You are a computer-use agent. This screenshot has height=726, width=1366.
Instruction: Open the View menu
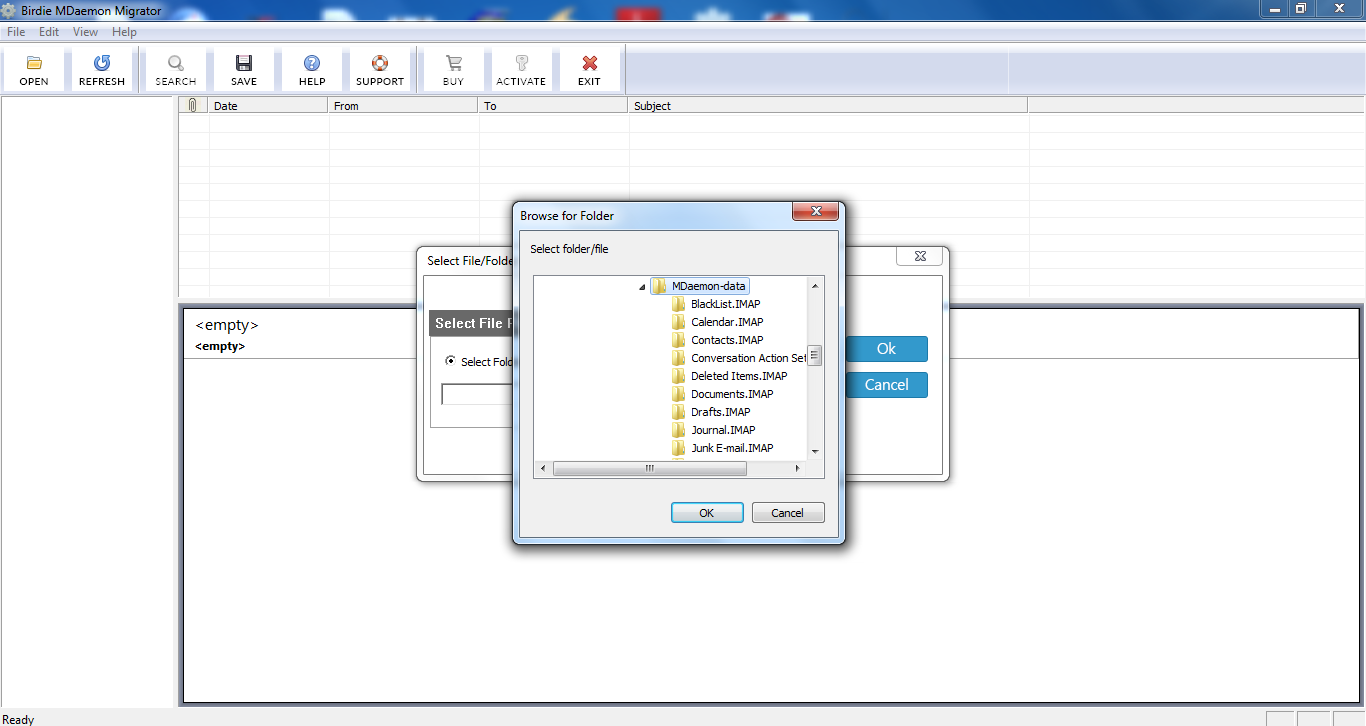(x=85, y=32)
